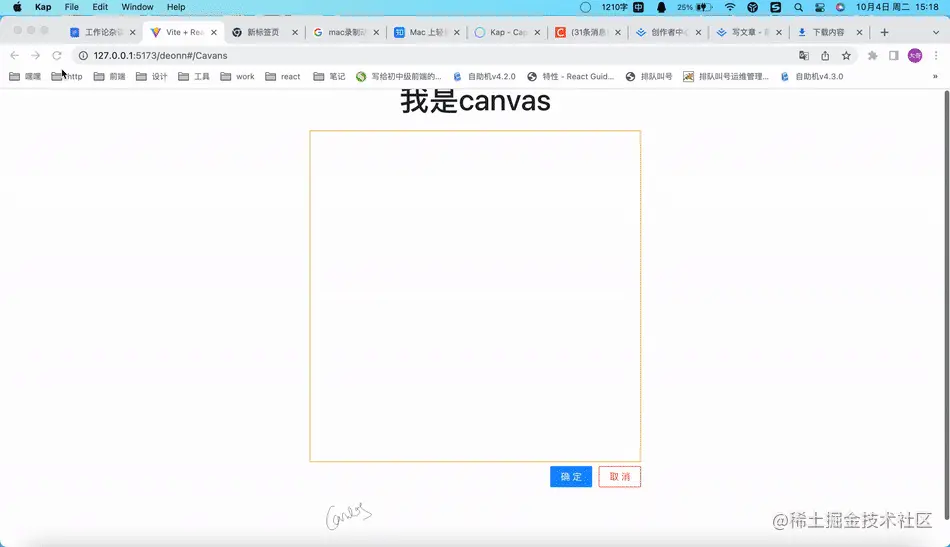Close the 工作论杂 tab
Image resolution: width=950 pixels, height=547 pixels.
tap(133, 33)
